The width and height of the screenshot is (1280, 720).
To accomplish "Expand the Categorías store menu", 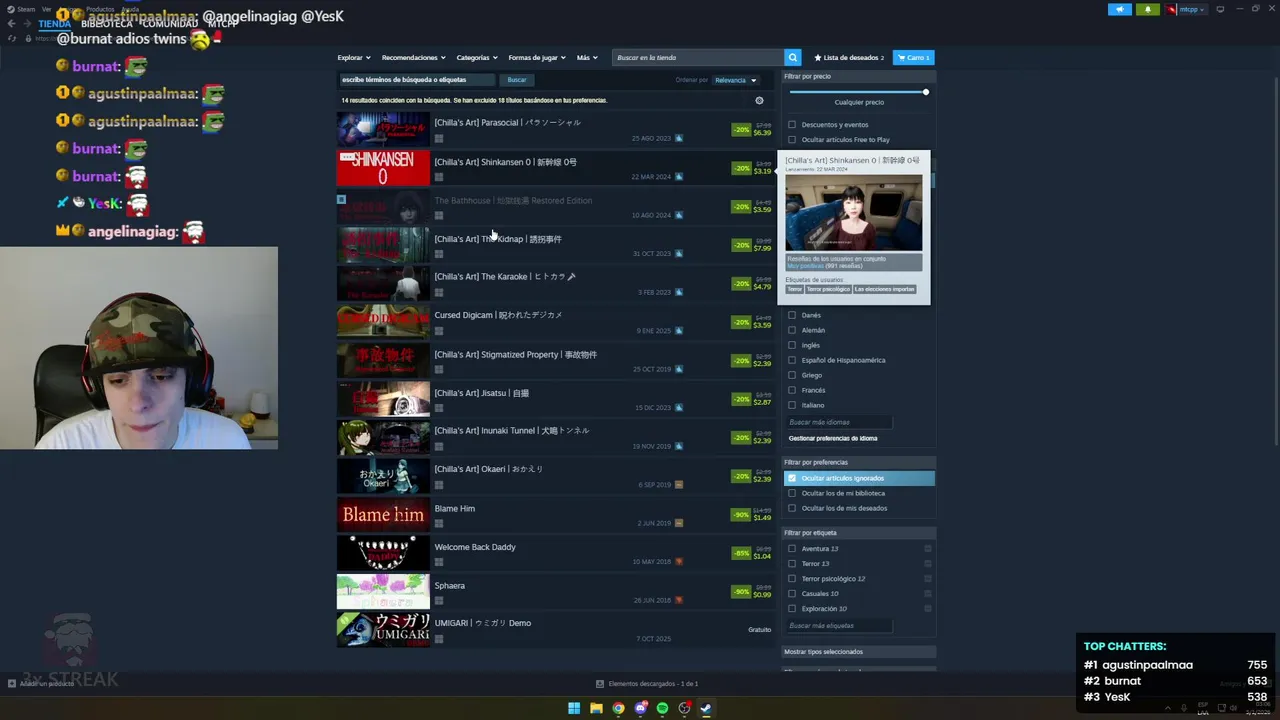I will [x=477, y=58].
